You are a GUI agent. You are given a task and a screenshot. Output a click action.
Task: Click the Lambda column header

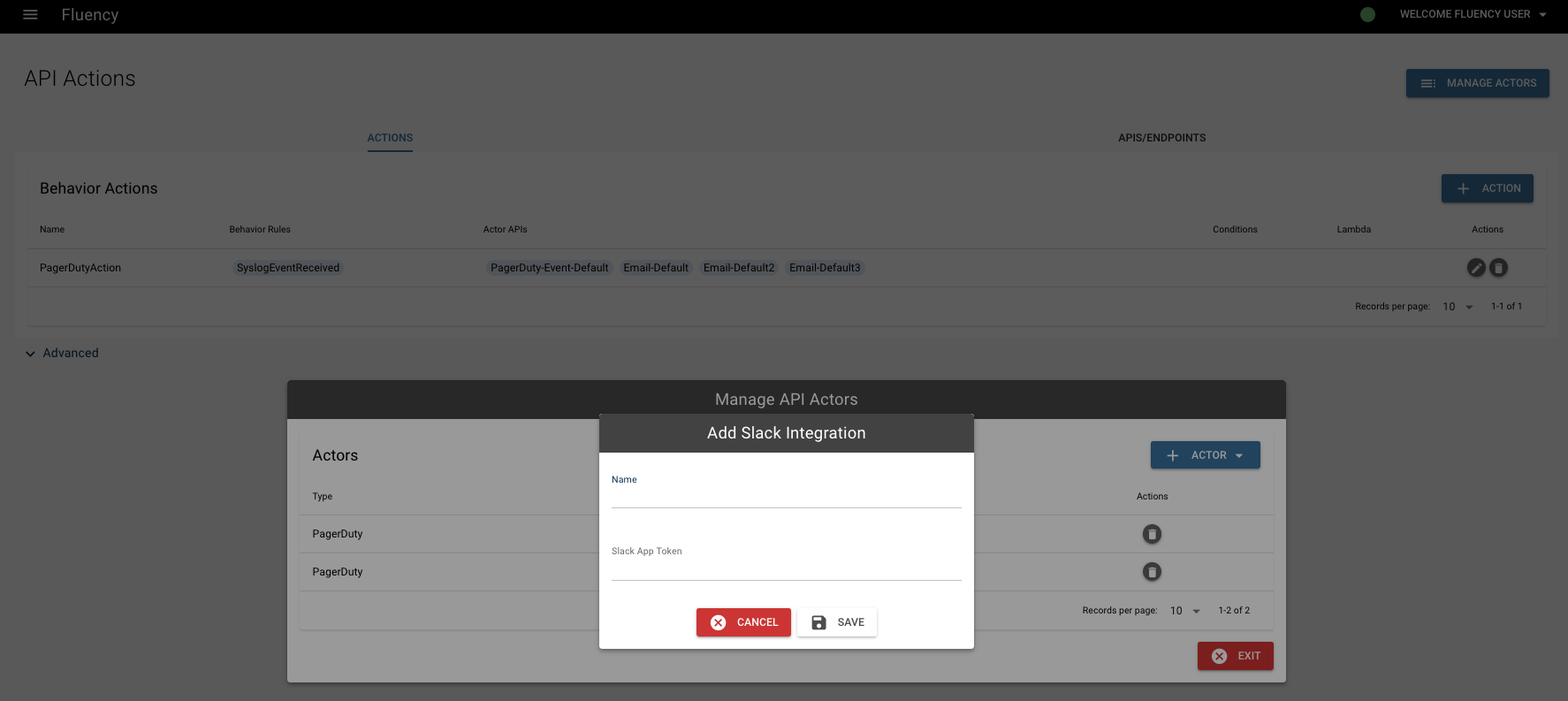coord(1353,230)
